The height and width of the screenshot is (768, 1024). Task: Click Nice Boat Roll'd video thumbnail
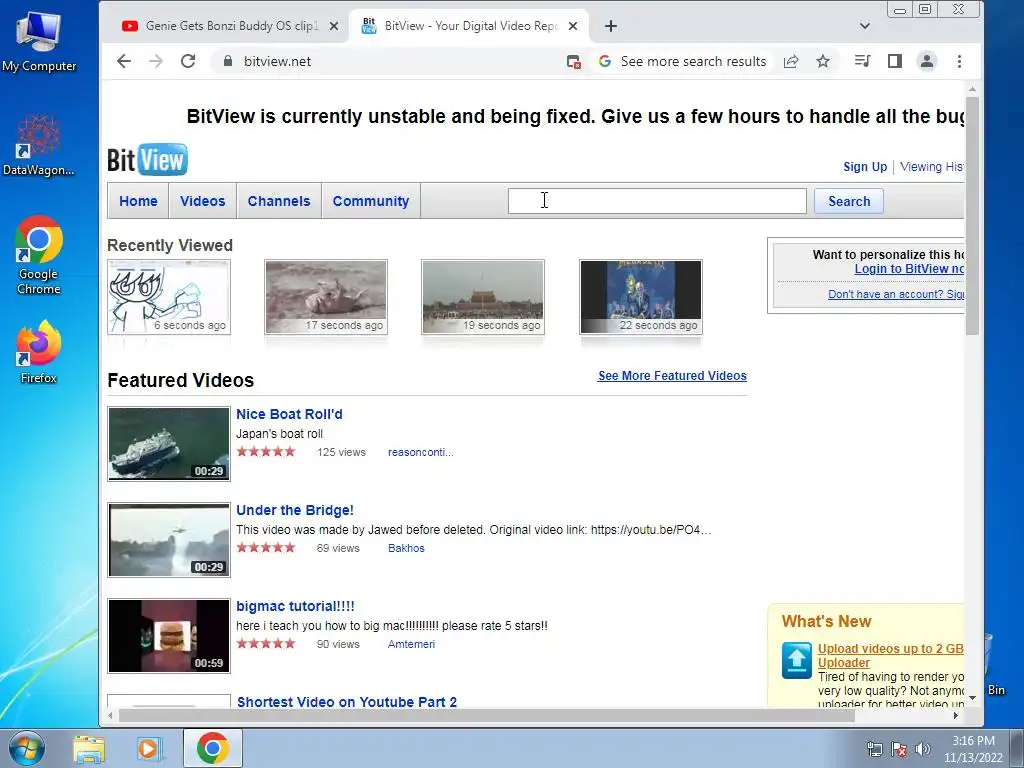(x=168, y=444)
